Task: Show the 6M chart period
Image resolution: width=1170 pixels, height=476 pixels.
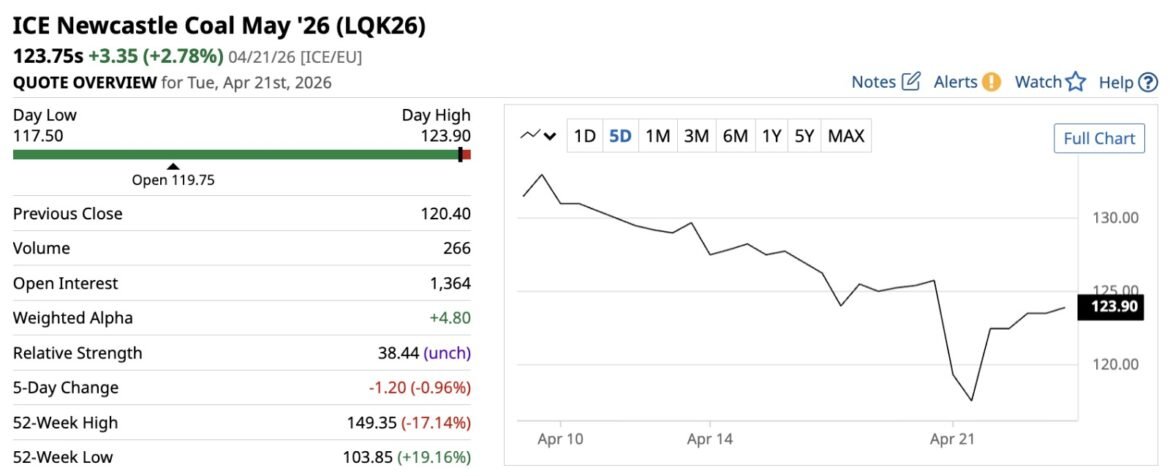Action: point(735,136)
